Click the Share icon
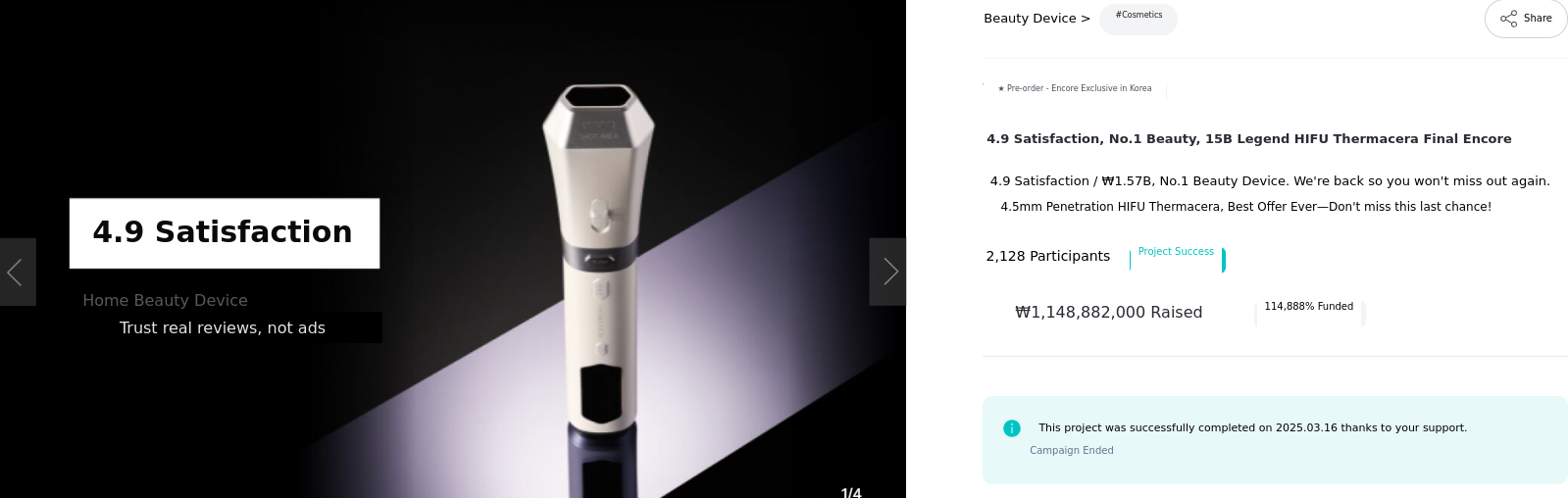This screenshot has width=1568, height=498. coord(1508,19)
